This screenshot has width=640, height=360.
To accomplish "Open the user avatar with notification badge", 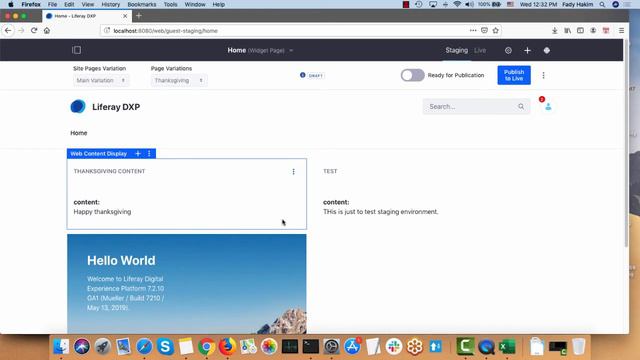I will 548,107.
